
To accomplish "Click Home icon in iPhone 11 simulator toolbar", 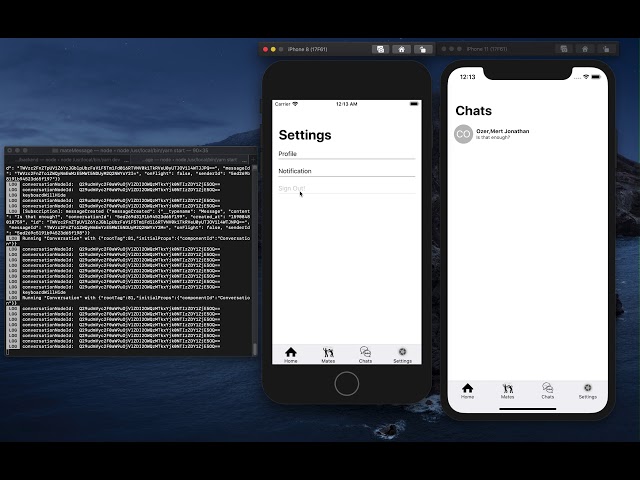I will [584, 49].
